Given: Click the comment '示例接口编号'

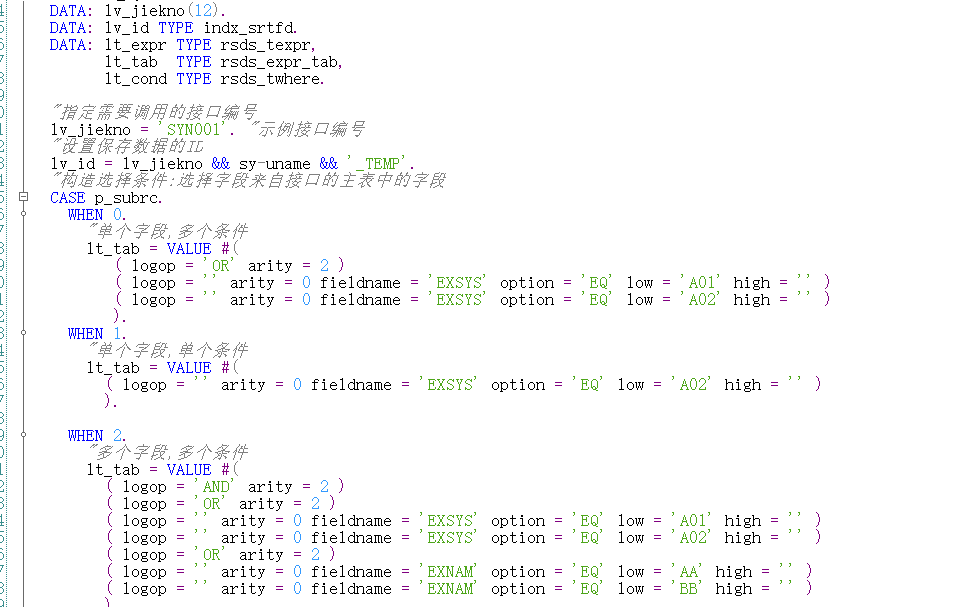Looking at the screenshot, I should pyautogui.click(x=308, y=130).
